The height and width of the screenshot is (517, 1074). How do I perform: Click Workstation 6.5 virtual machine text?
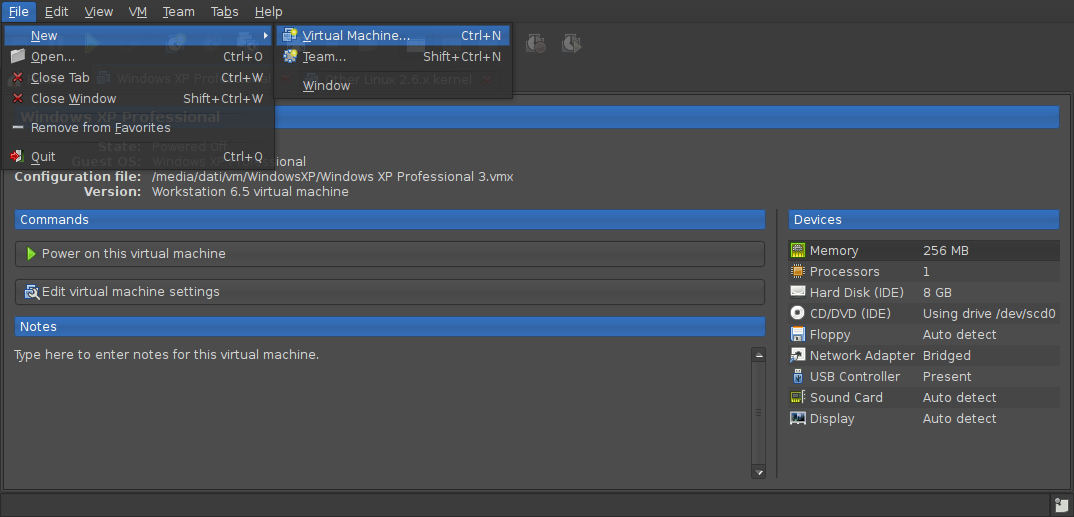[250, 192]
